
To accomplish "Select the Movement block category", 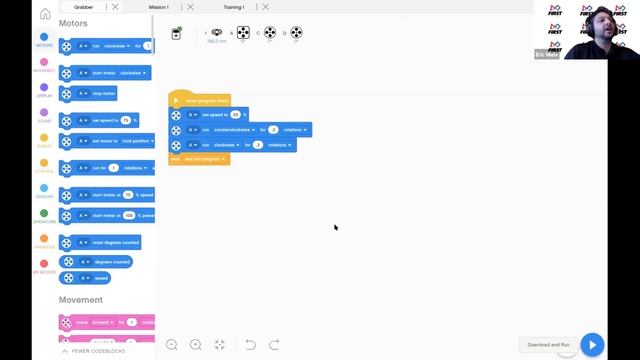I will click(44, 65).
